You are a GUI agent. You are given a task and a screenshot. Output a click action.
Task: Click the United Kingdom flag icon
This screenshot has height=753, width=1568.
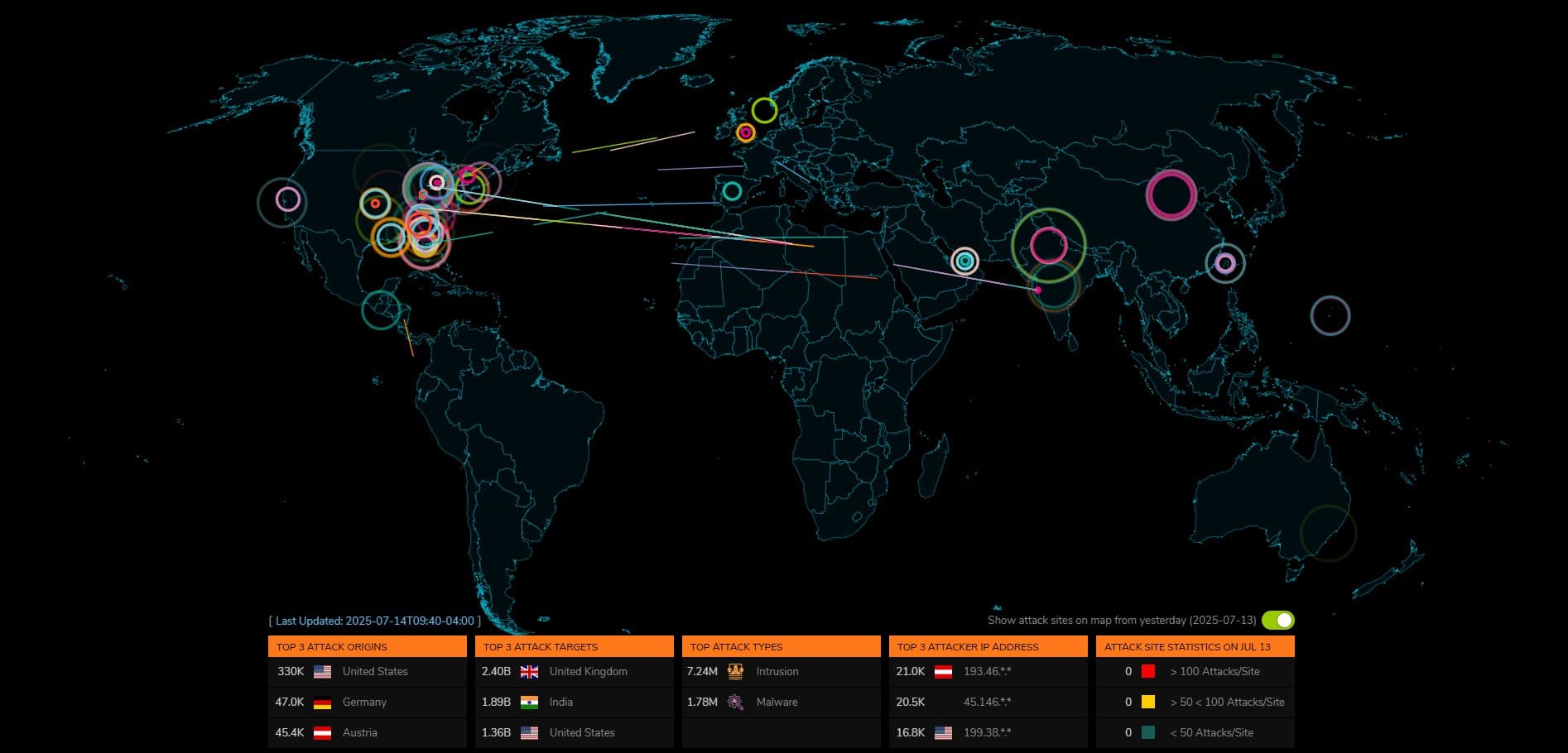pyautogui.click(x=529, y=672)
